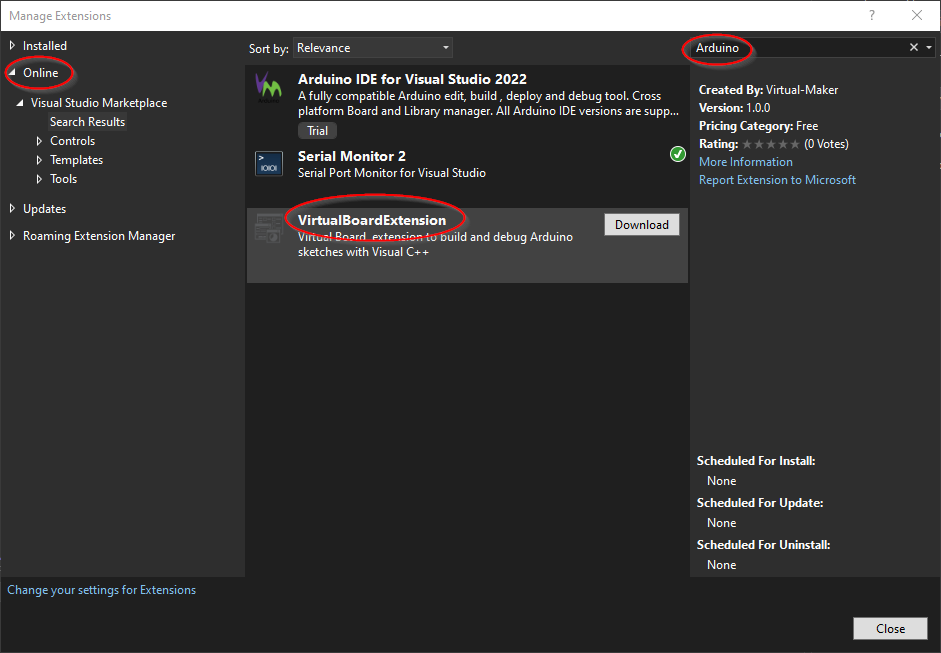Open the More Information link
941x653 pixels.
pyautogui.click(x=745, y=162)
